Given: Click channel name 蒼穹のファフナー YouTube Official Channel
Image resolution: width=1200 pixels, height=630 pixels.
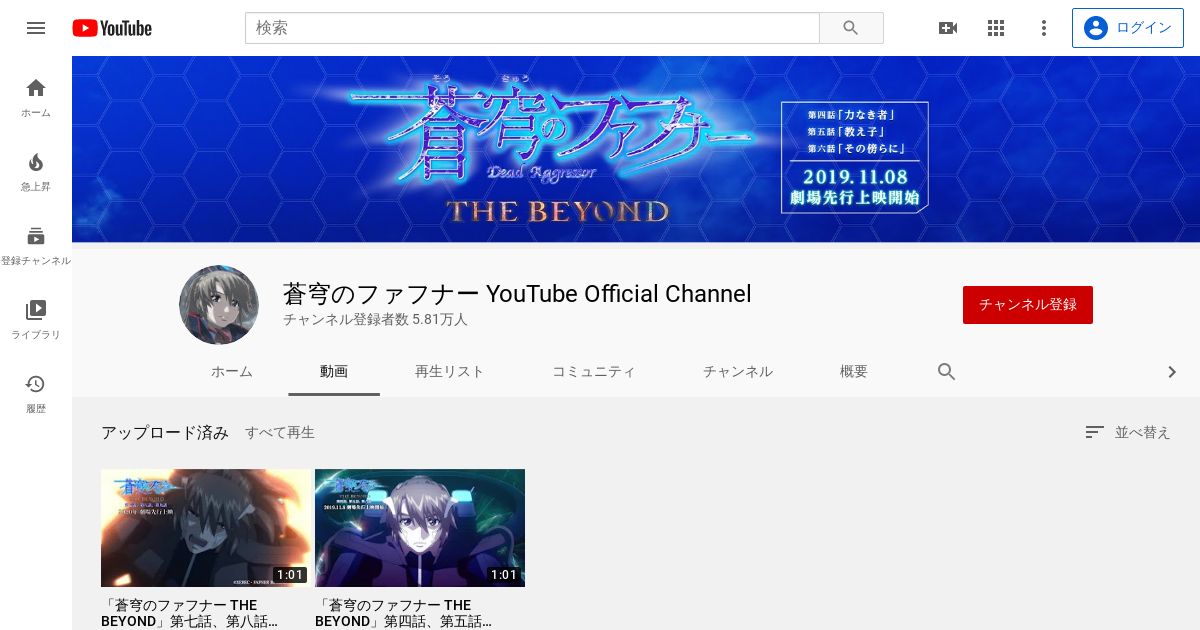Looking at the screenshot, I should (x=517, y=294).
